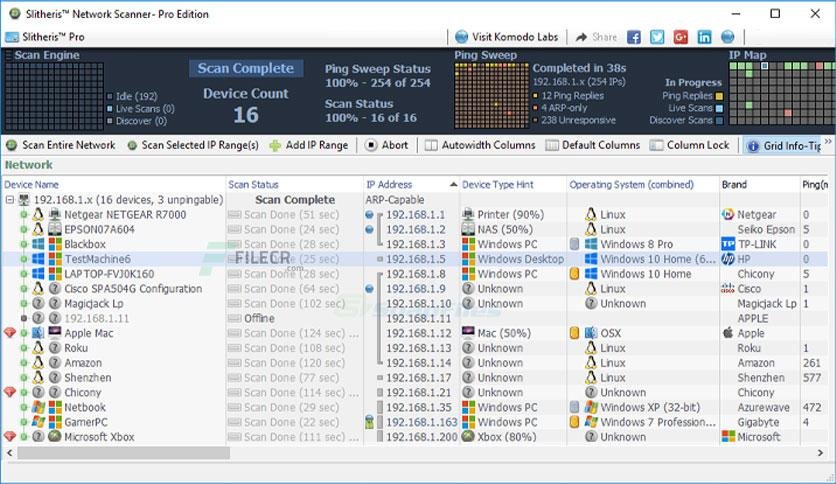
Task: Click Microsoft logo in Brand column
Action: pyautogui.click(x=728, y=437)
